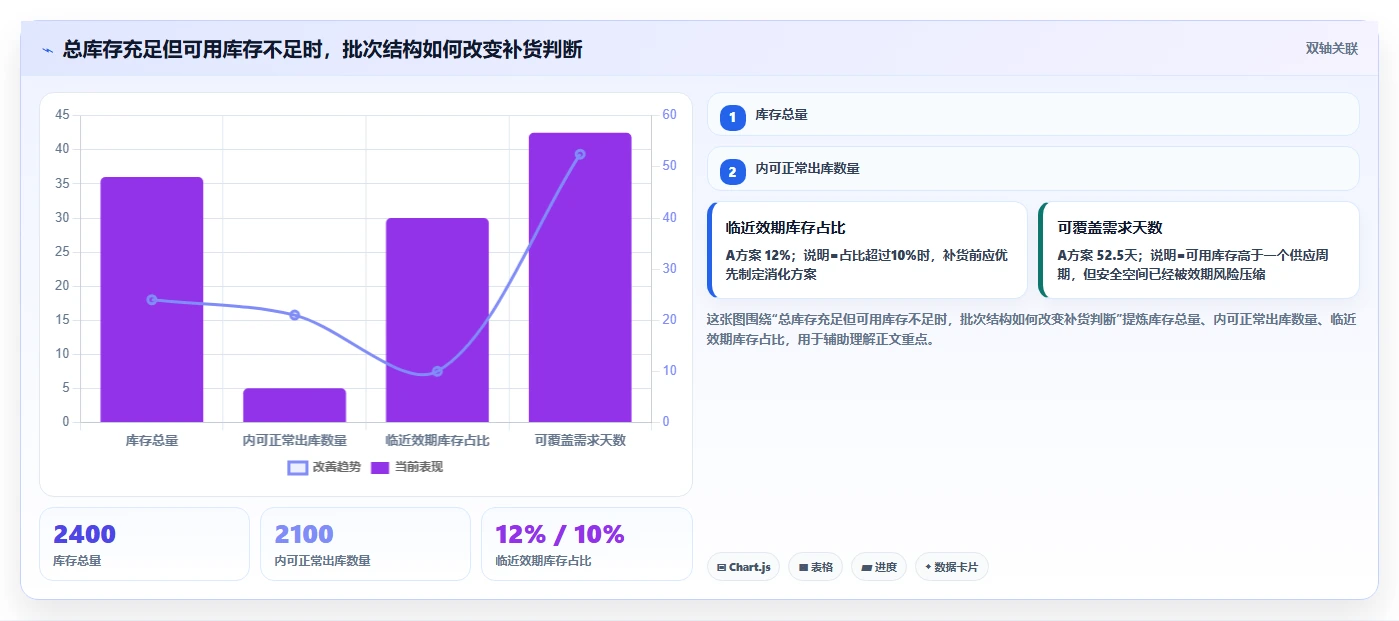Click the 2100 内可正常出库数量 stat card
The width and height of the screenshot is (1399, 621).
pos(365,544)
